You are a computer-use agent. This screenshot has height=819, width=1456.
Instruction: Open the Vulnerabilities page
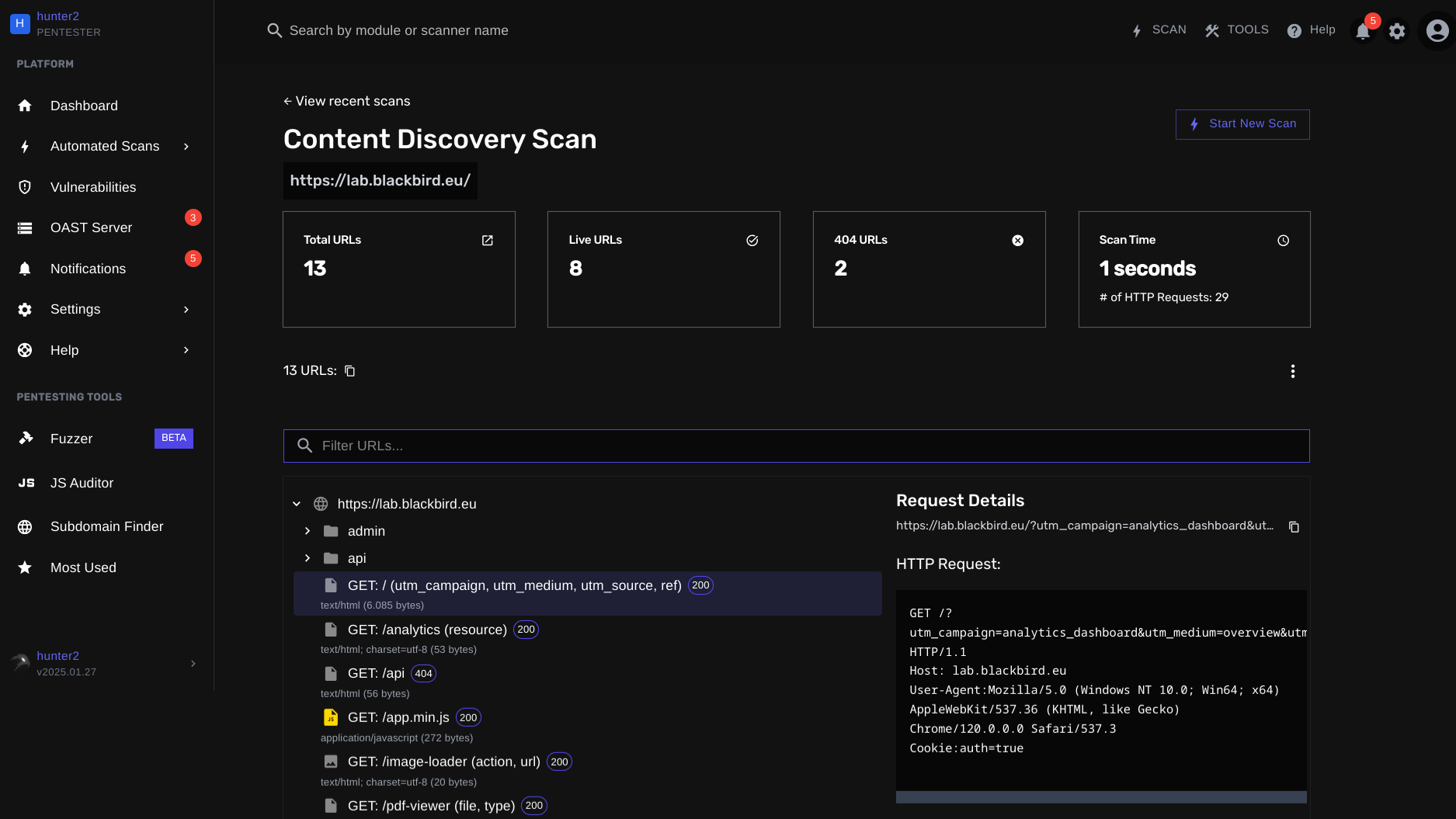point(92,187)
